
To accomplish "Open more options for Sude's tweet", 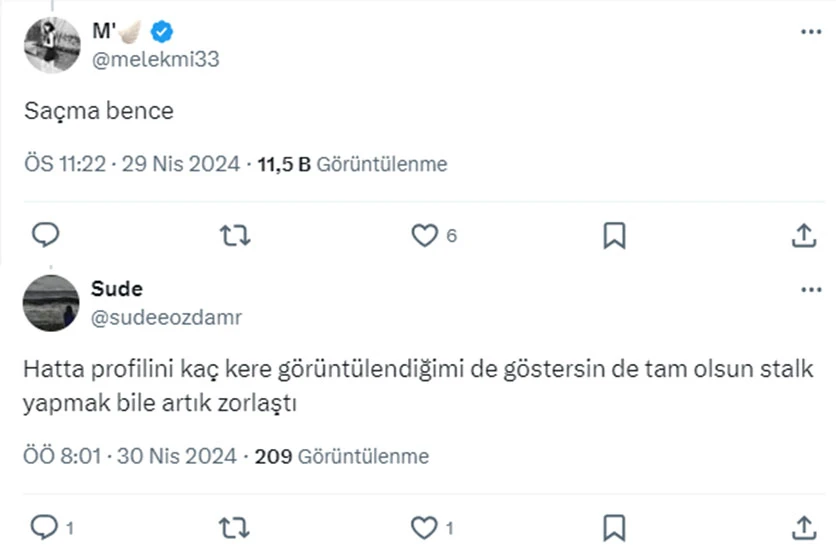I will 810,290.
